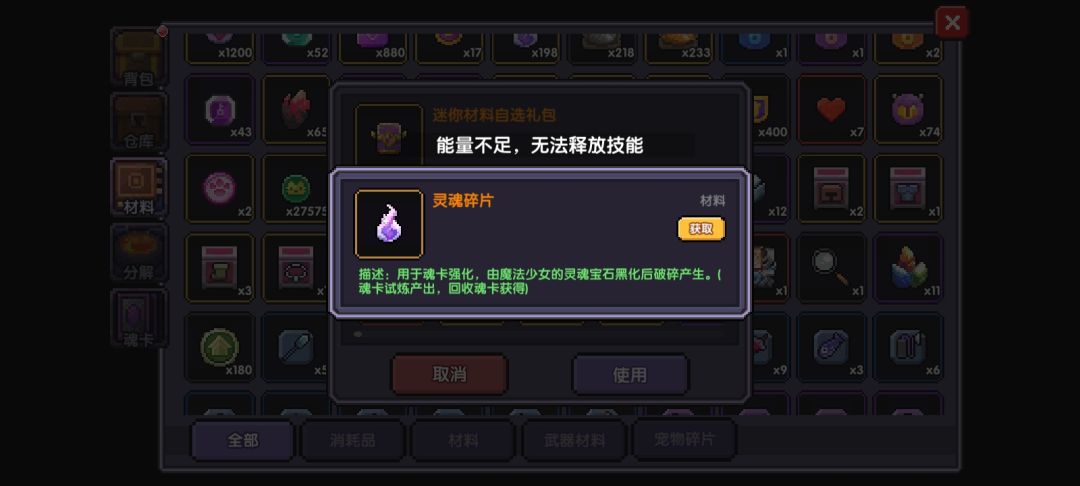Open the 背包 sidebar tab

pos(138,59)
